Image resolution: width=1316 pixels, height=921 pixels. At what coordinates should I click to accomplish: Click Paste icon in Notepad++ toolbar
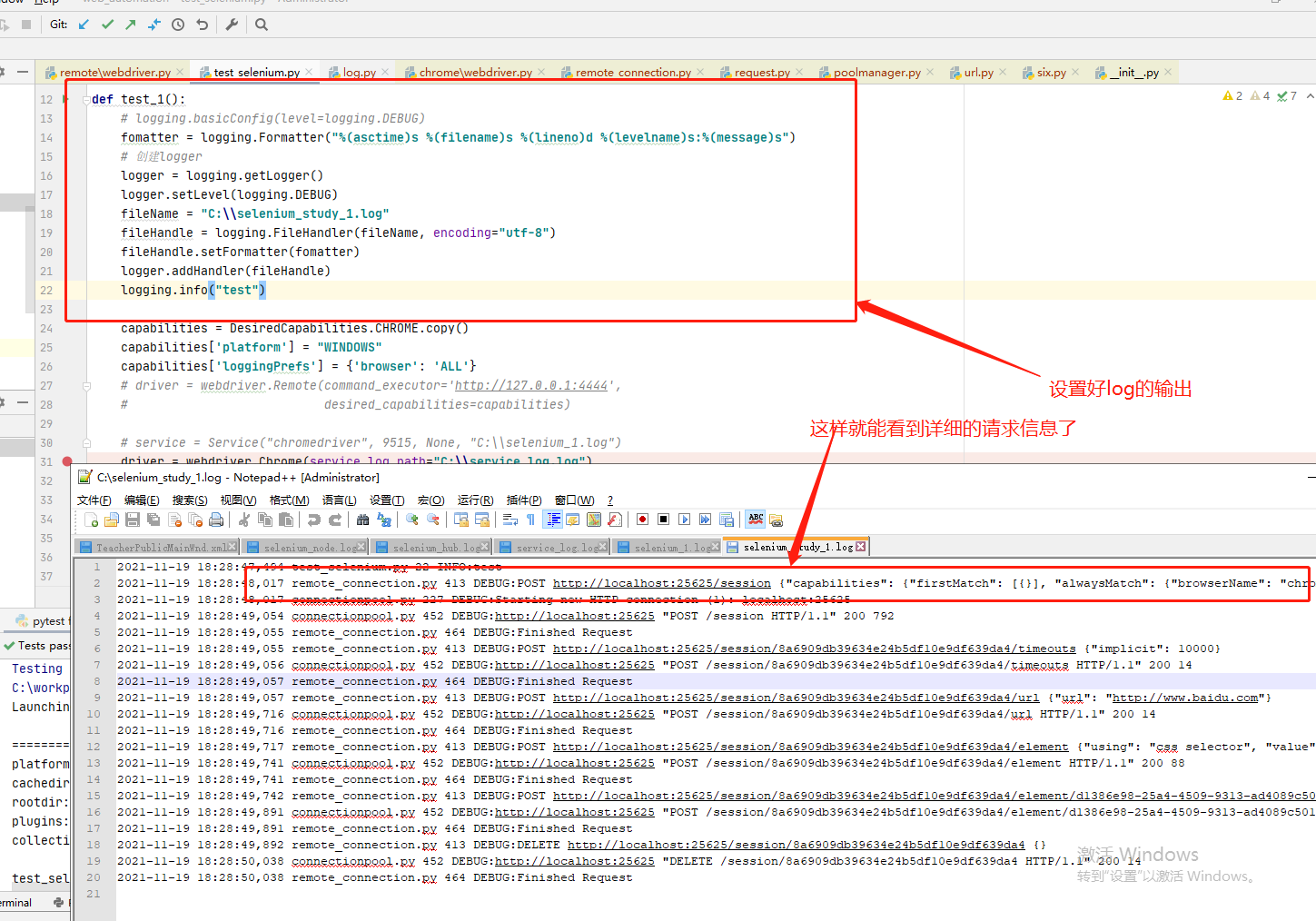click(286, 520)
